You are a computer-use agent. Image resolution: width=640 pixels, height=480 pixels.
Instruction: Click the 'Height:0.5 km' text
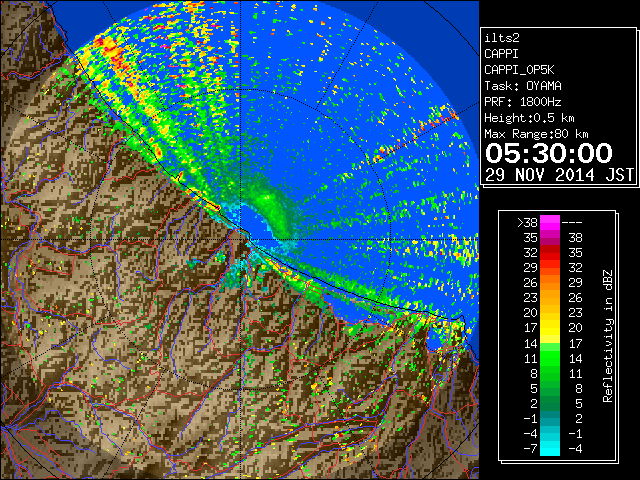tap(529, 118)
